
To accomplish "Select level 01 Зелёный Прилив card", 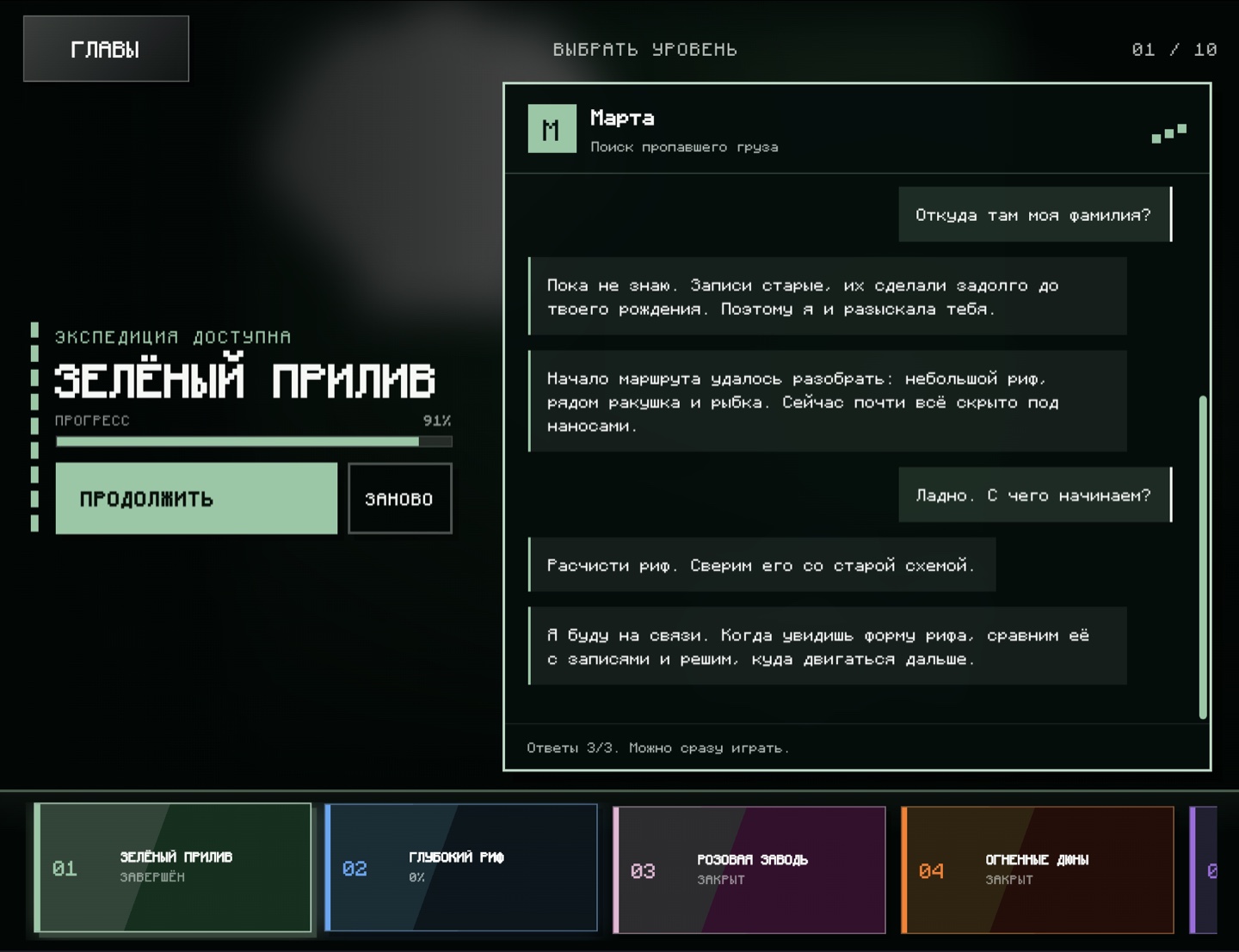I will pyautogui.click(x=173, y=868).
